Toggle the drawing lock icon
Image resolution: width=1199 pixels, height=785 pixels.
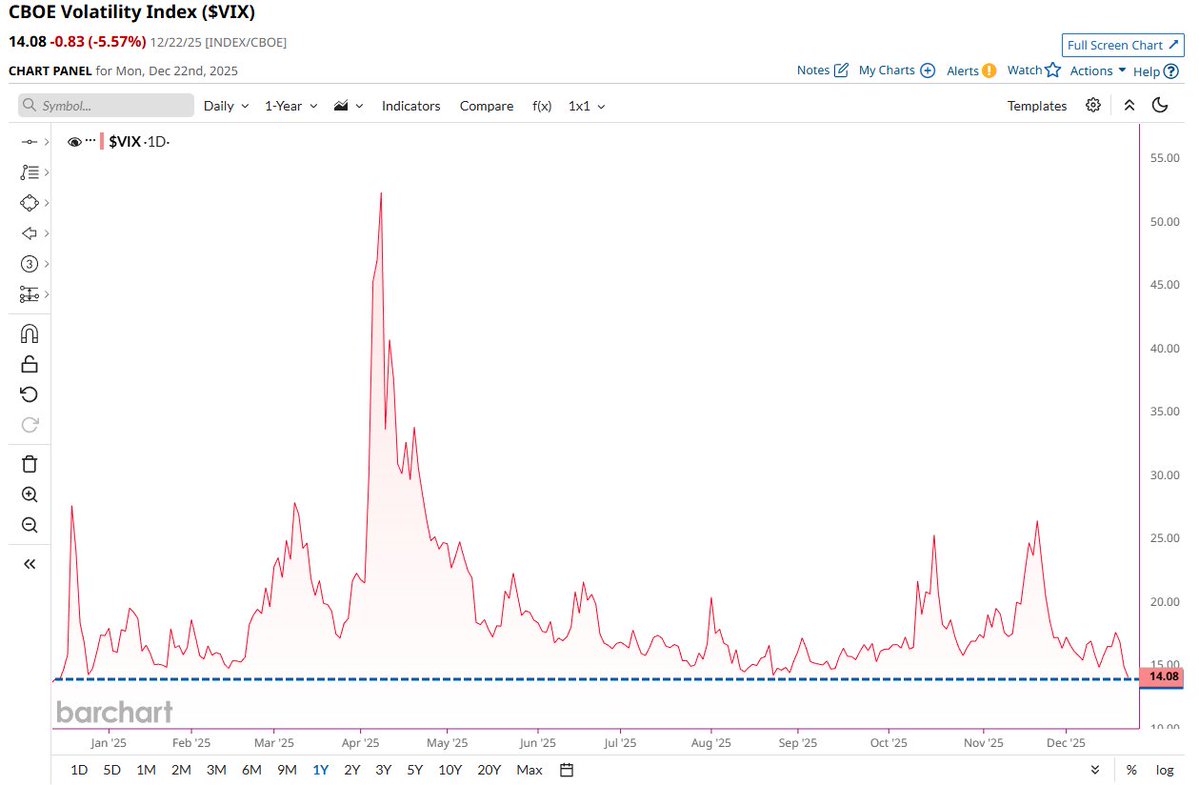30,363
